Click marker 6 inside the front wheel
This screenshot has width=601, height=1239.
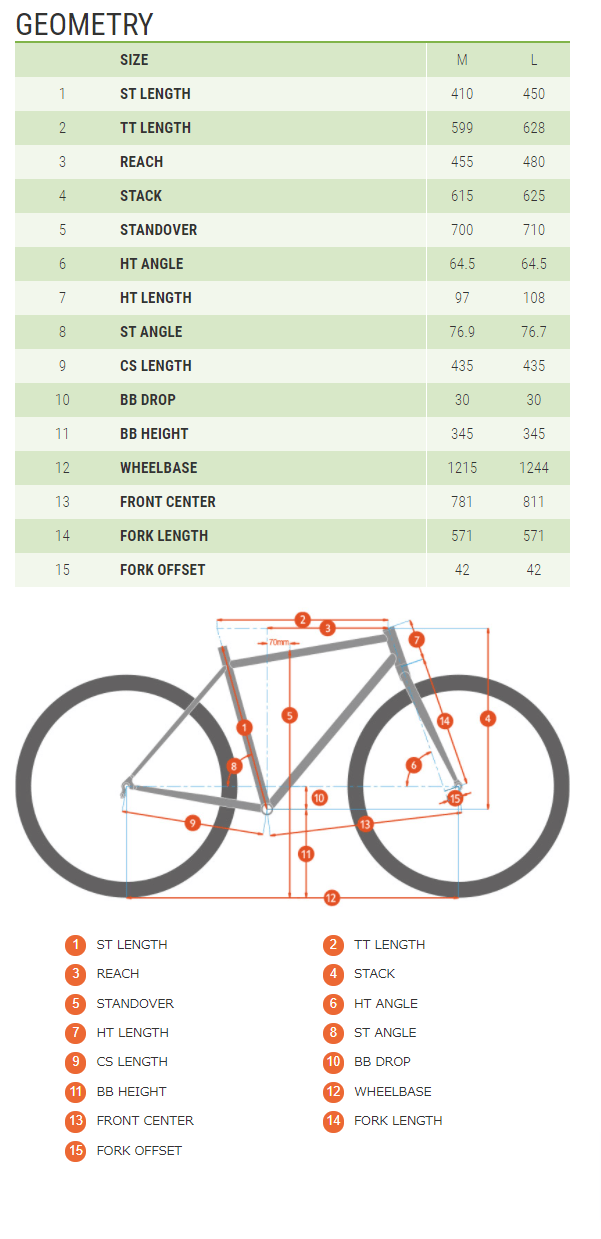(x=415, y=766)
